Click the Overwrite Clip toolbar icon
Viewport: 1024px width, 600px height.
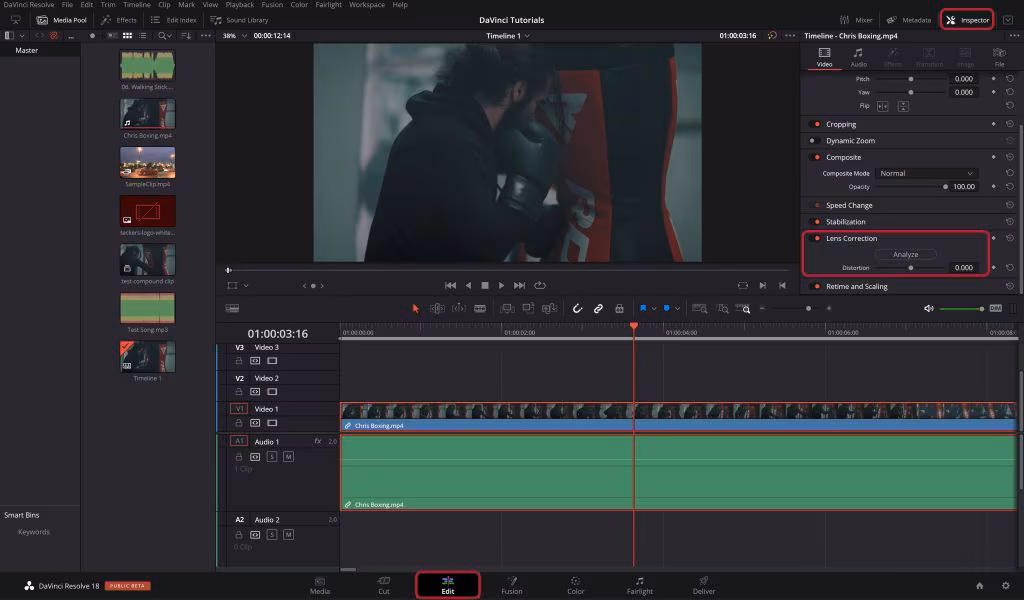[x=528, y=309]
